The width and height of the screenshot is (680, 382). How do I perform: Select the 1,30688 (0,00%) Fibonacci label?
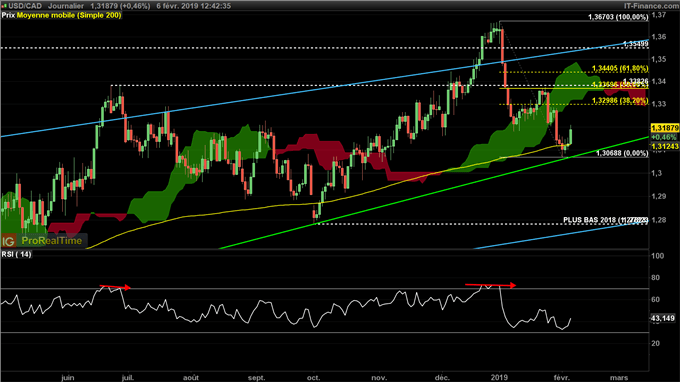[622, 153]
